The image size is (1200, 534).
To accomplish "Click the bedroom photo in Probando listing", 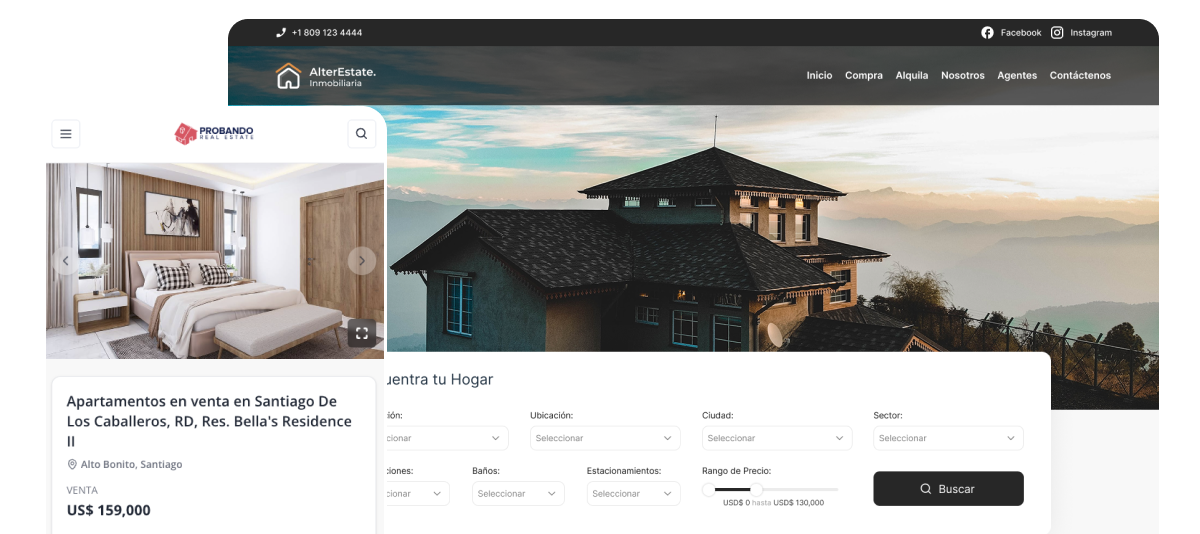I will click(x=215, y=261).
